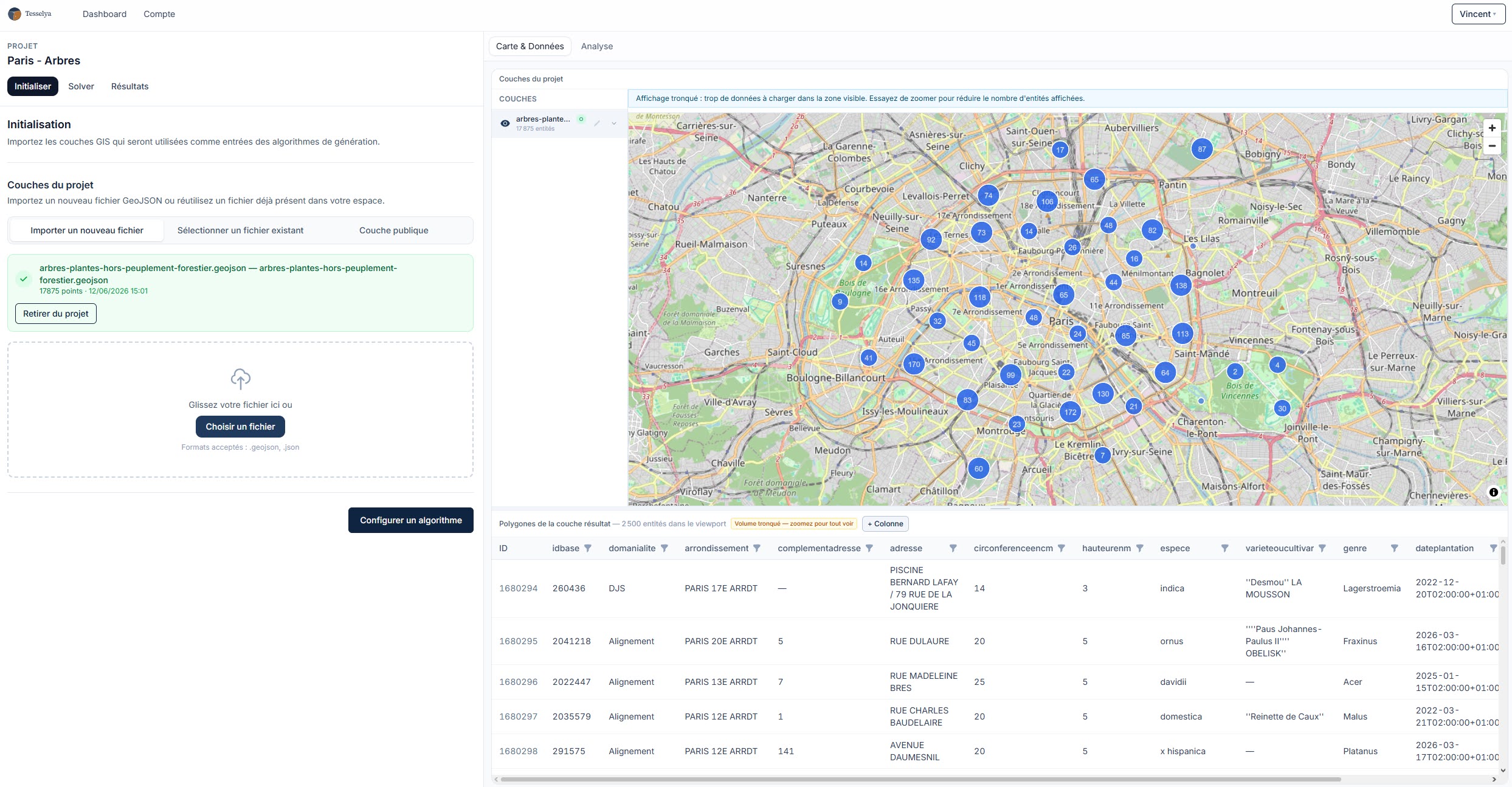
Task: Switch to the Analyse tab
Action: (x=597, y=46)
